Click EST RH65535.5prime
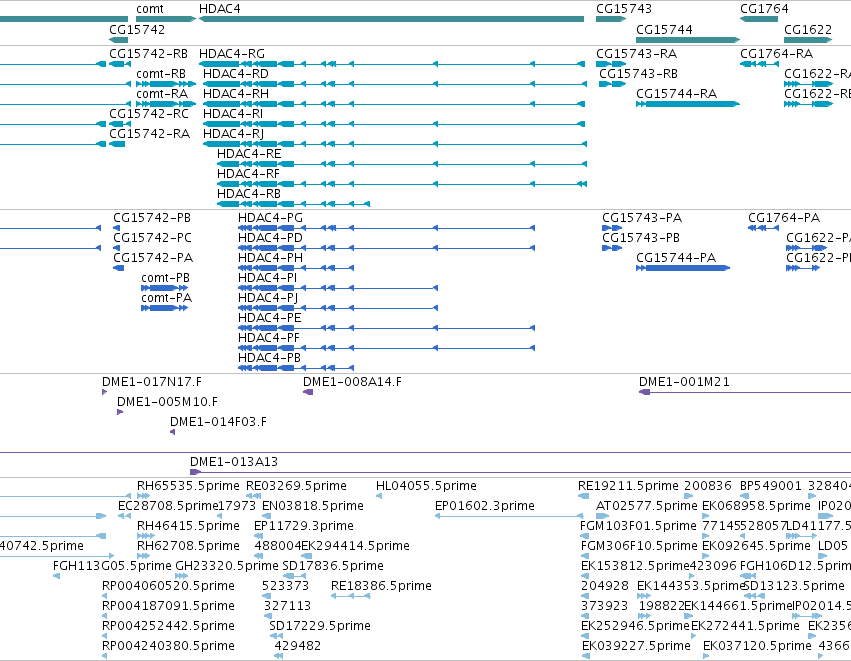This screenshot has height=661, width=851. tap(188, 486)
